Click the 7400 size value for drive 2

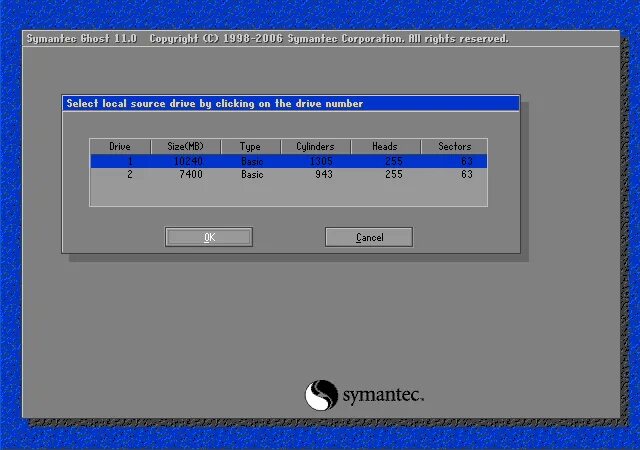click(191, 174)
